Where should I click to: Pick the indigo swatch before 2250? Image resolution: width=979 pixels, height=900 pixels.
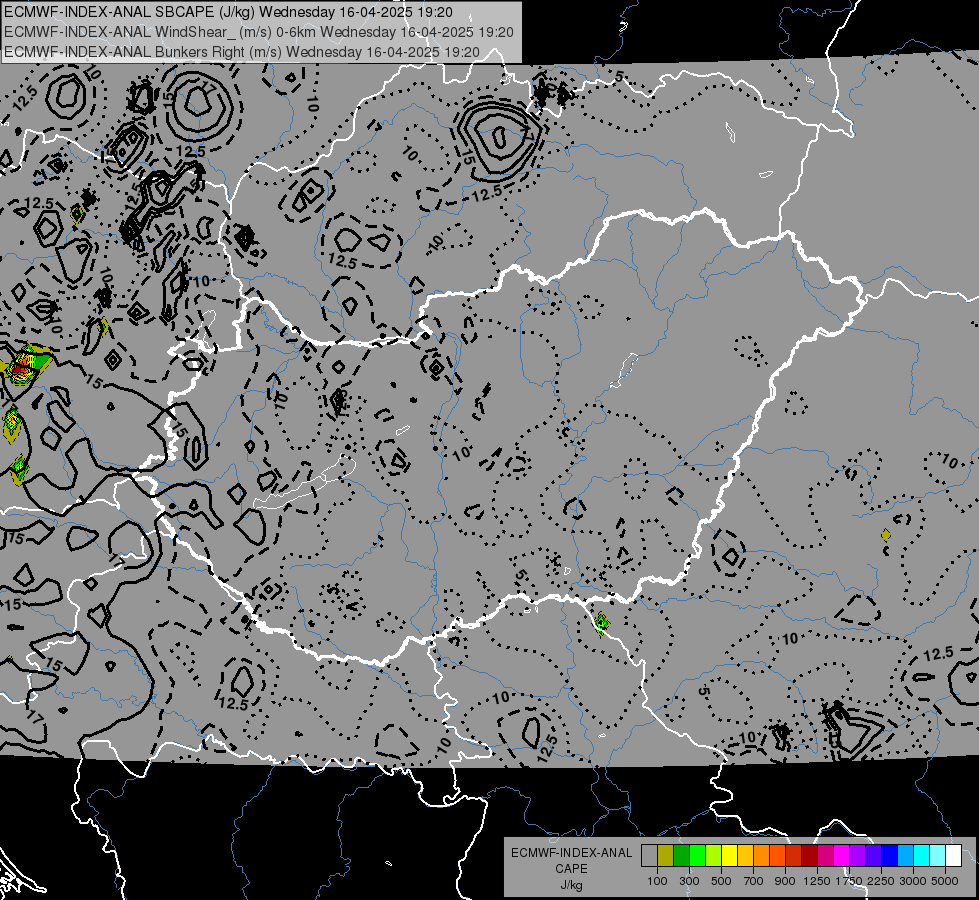tap(873, 856)
